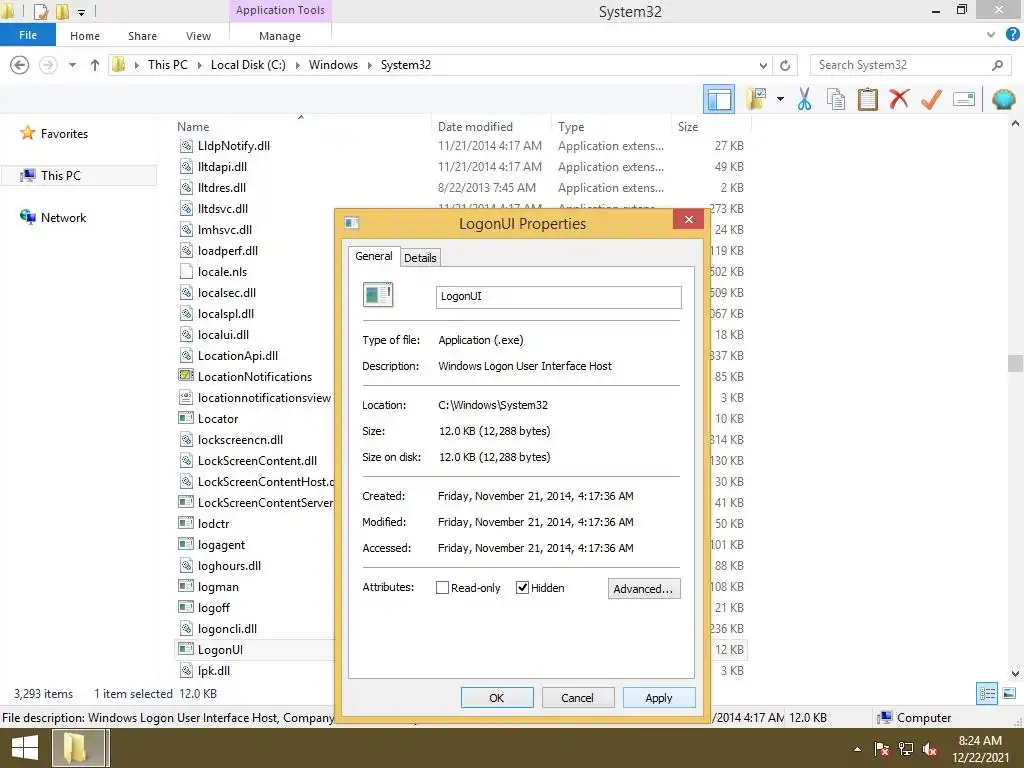Viewport: 1024px width, 768px height.
Task: Close the LogonUI Properties dialog
Action: [x=688, y=219]
